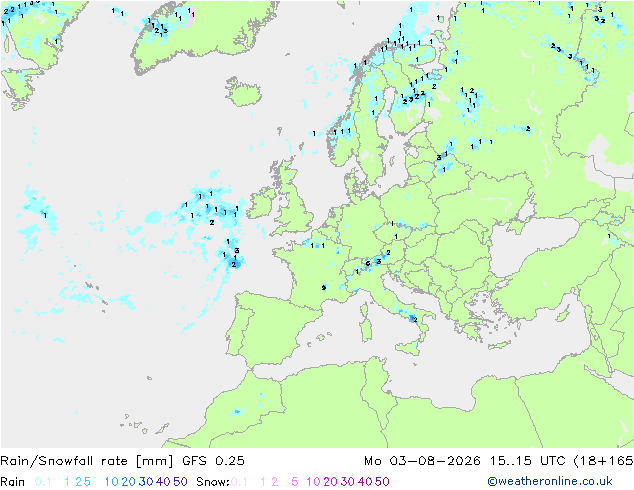Image resolution: width=634 pixels, height=490 pixels.
Task: Open the weatheronline.co.uk copyright link
Action: point(550,481)
